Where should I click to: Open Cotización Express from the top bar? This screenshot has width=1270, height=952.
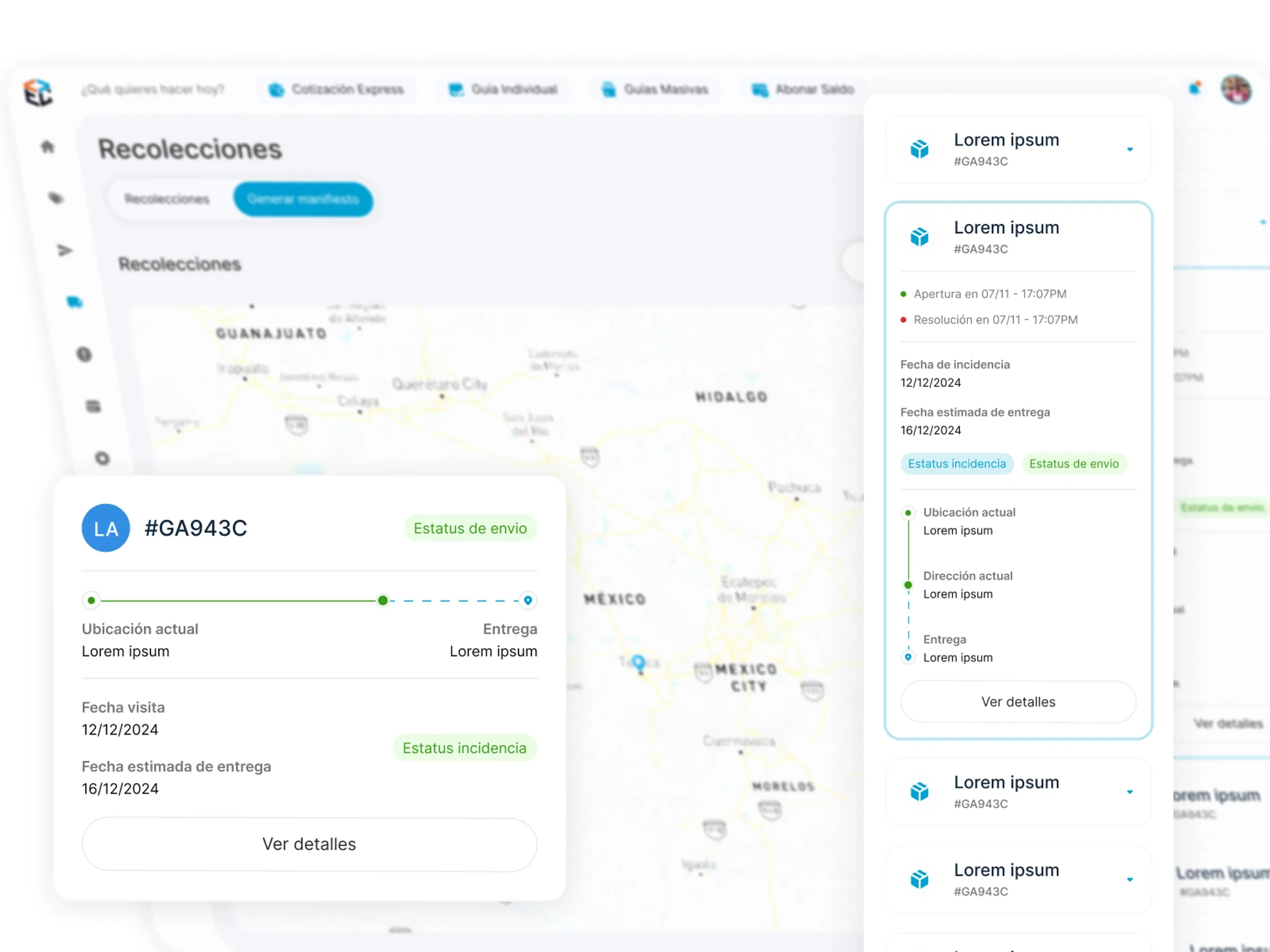coord(337,89)
